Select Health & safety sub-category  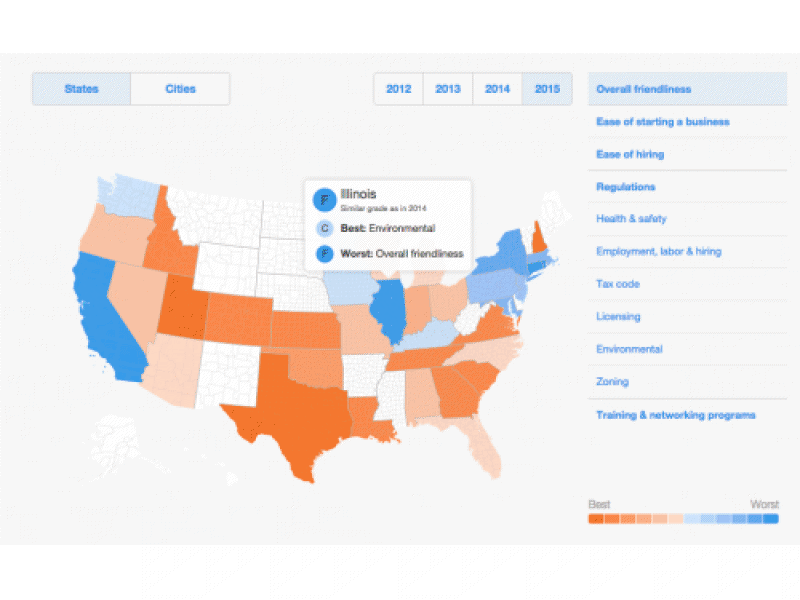click(x=631, y=219)
